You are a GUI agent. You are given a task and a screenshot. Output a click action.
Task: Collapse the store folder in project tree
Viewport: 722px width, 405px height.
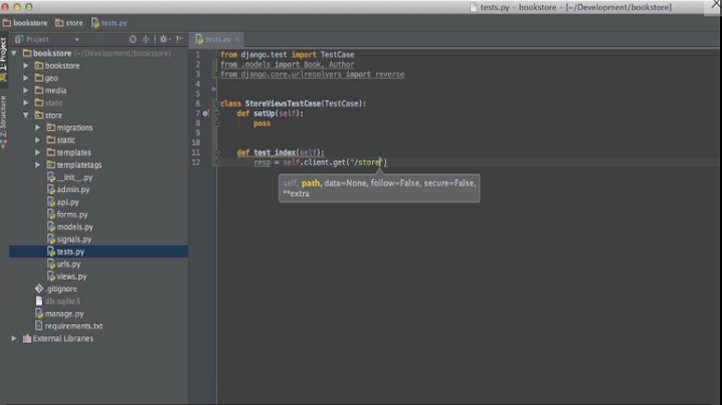[x=26, y=115]
